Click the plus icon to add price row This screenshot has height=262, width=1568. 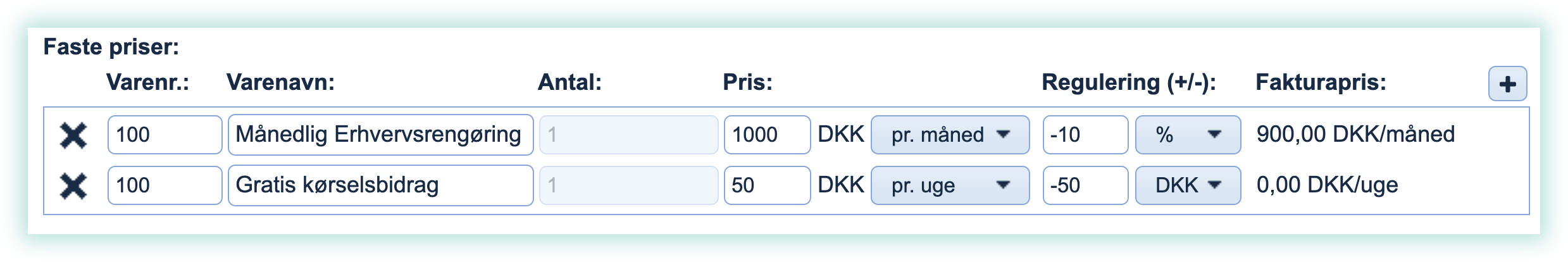[x=1507, y=84]
